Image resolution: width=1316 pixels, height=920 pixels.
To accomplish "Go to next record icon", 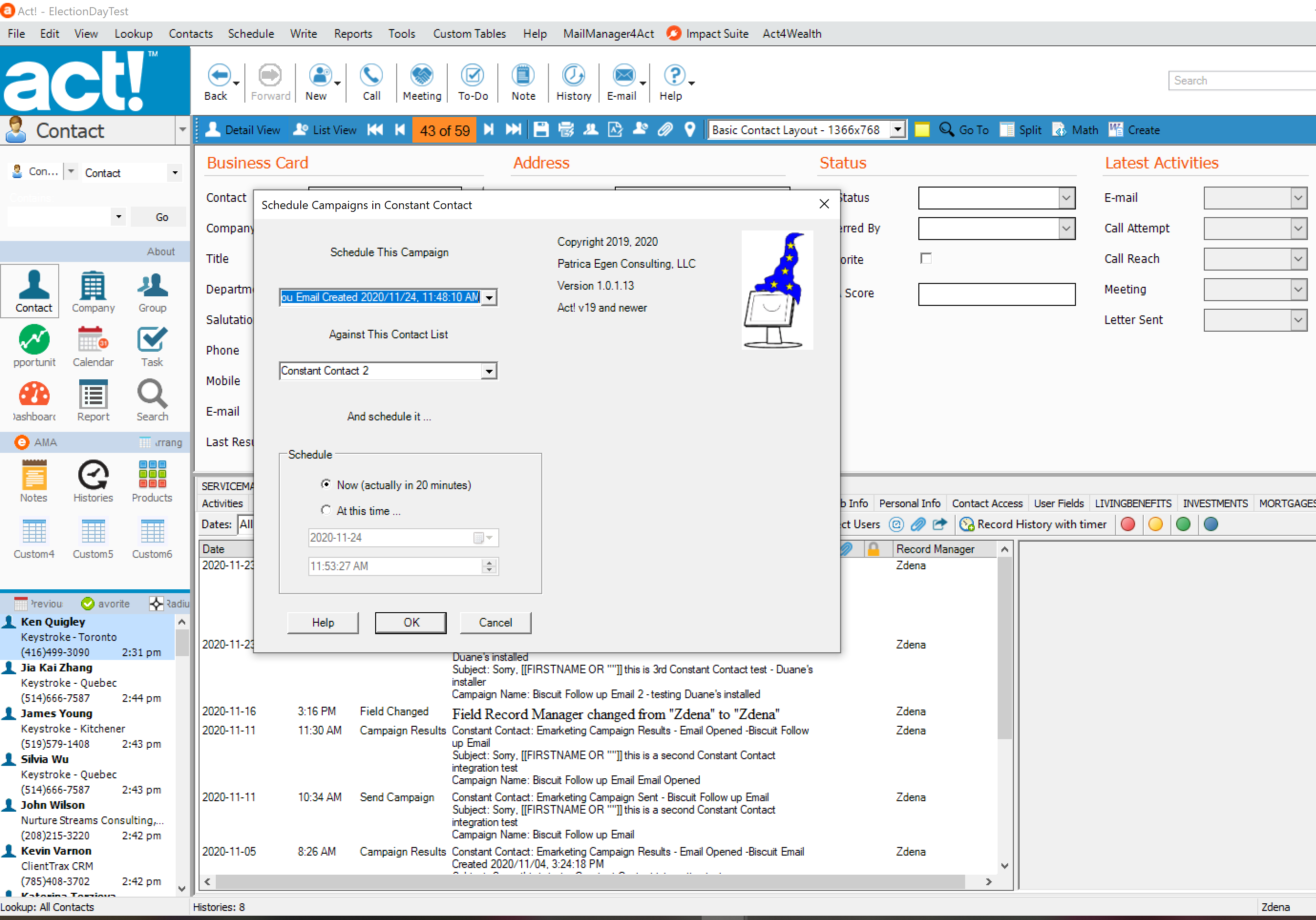I will tap(488, 130).
